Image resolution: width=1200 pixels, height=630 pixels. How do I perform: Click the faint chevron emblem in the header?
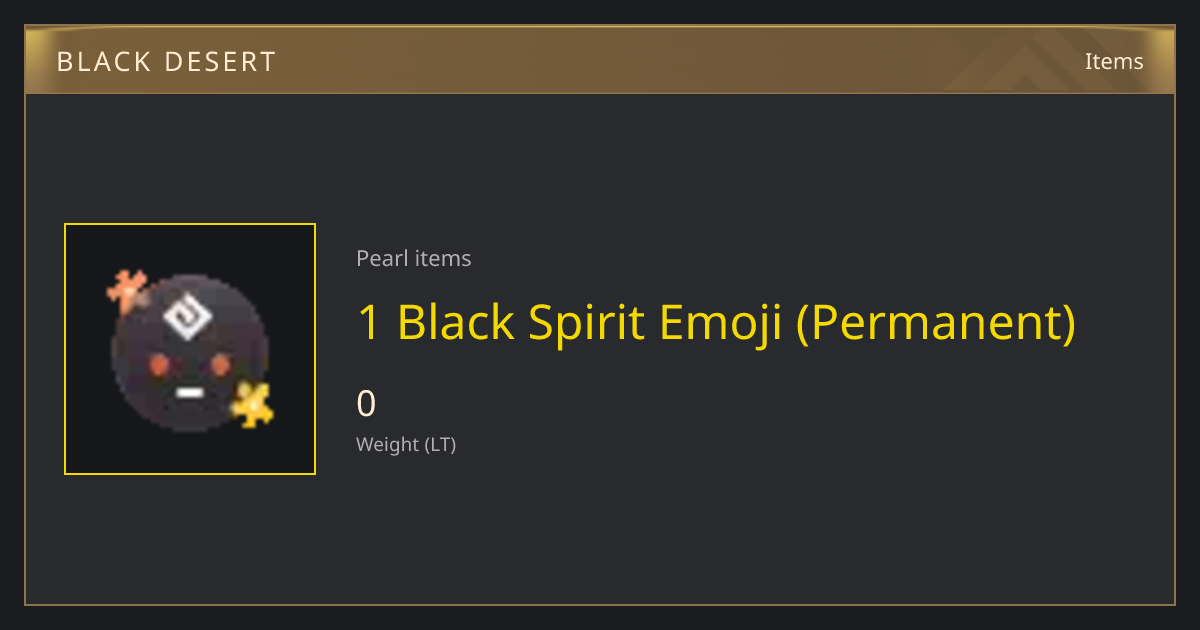(1029, 63)
